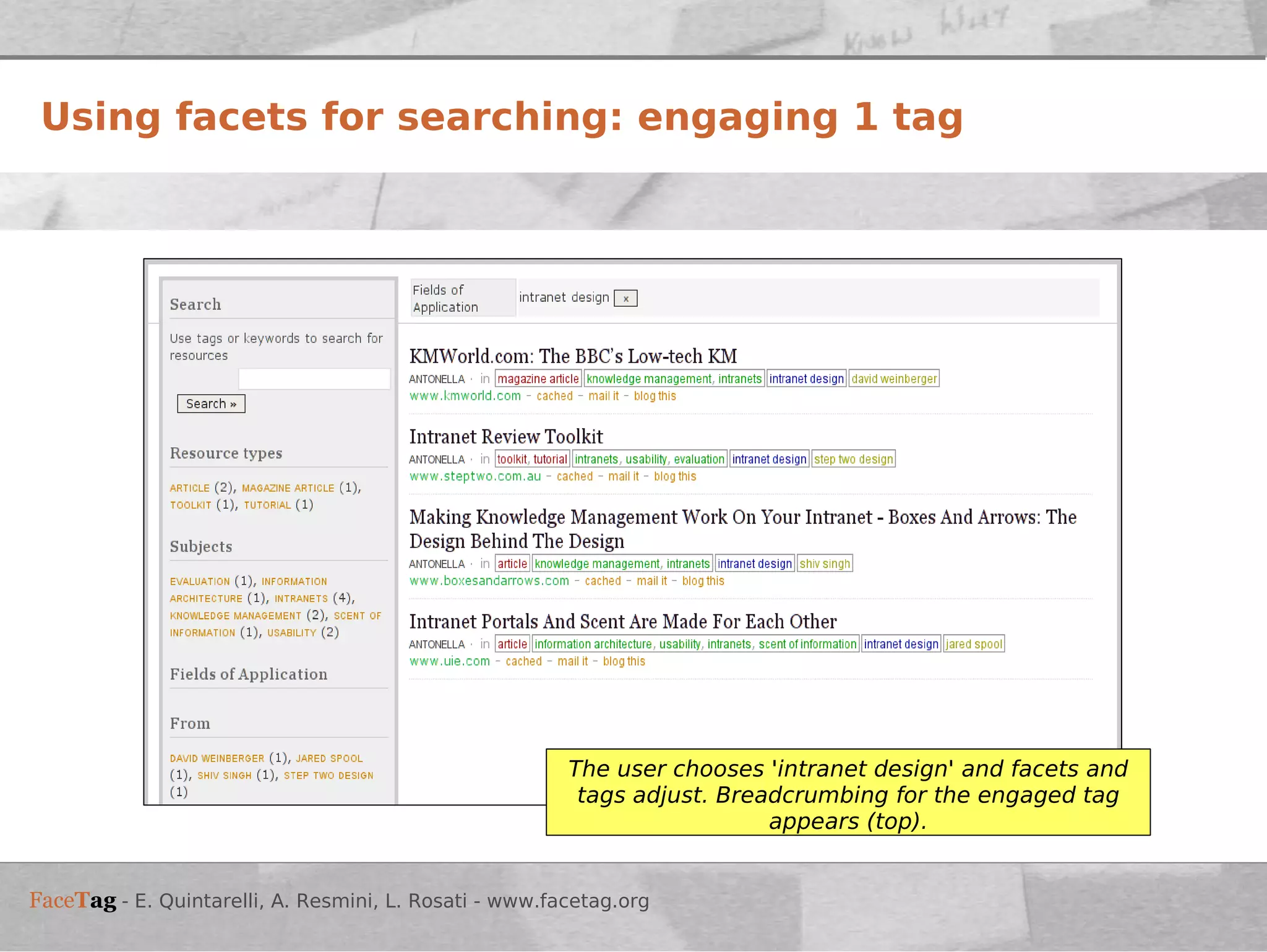This screenshot has height=952, width=1267.
Task: Click 'toolkit' tag on Intranet Review Toolkit
Action: [x=512, y=460]
